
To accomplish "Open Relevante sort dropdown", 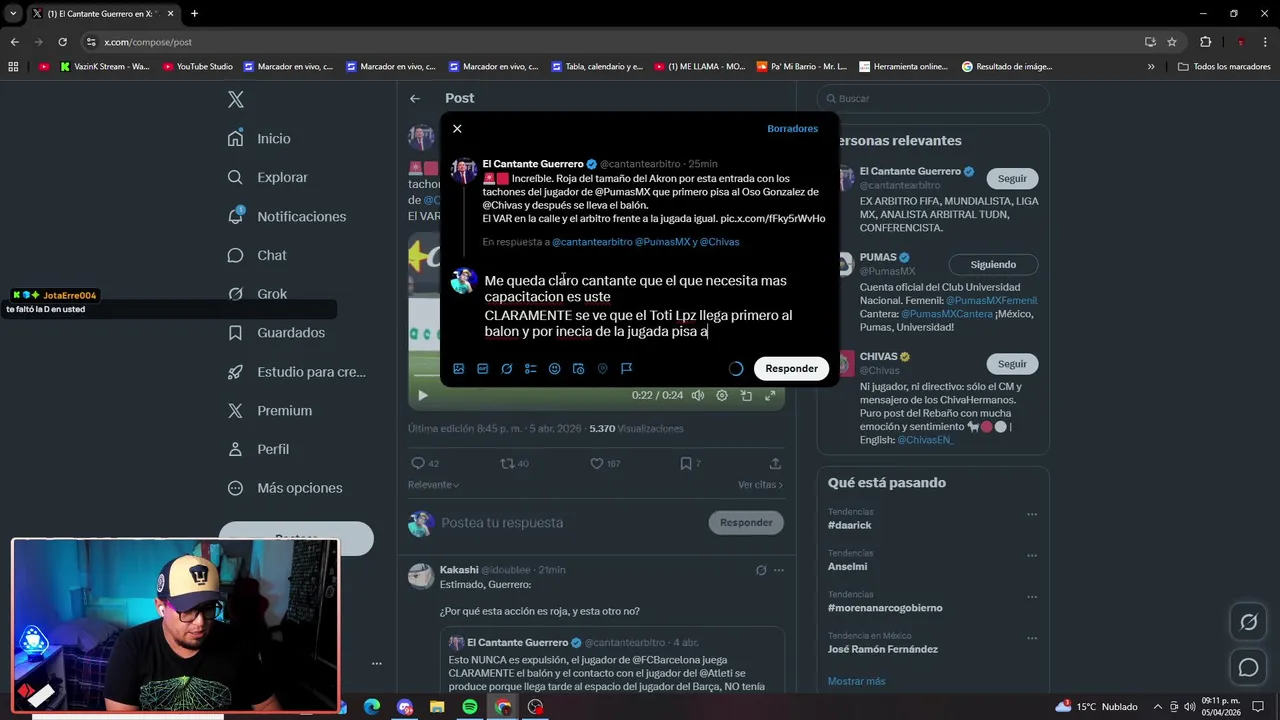I will [x=433, y=485].
